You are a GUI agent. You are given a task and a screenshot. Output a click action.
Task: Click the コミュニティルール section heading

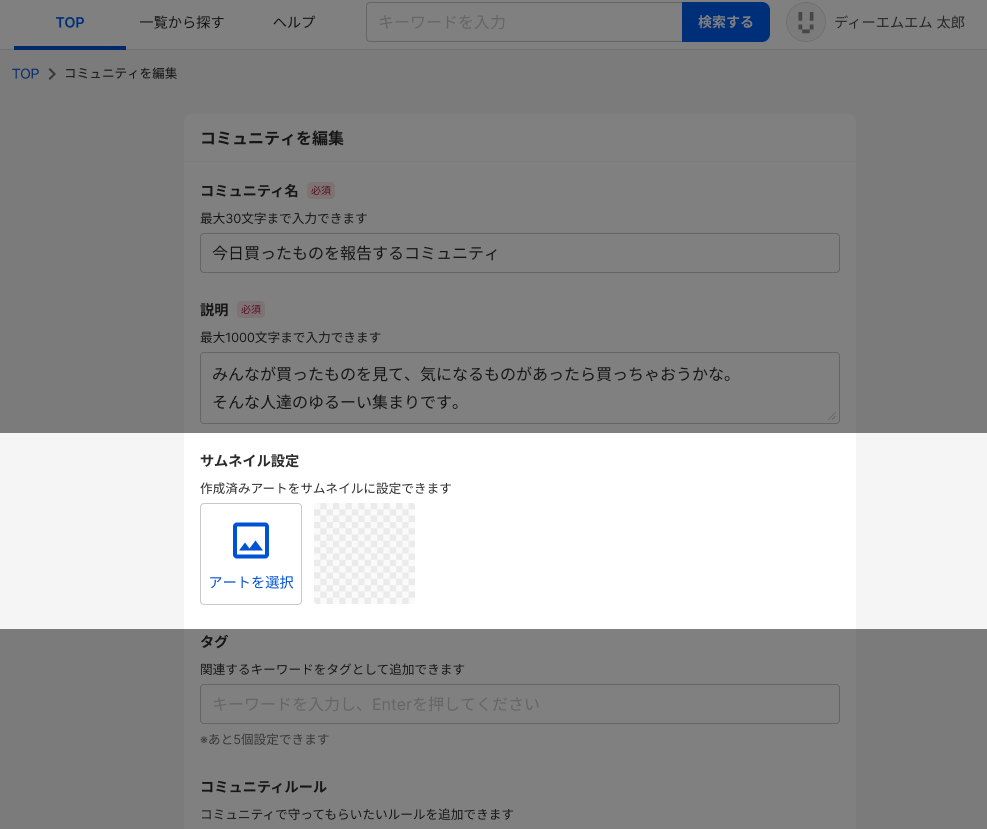point(264,787)
